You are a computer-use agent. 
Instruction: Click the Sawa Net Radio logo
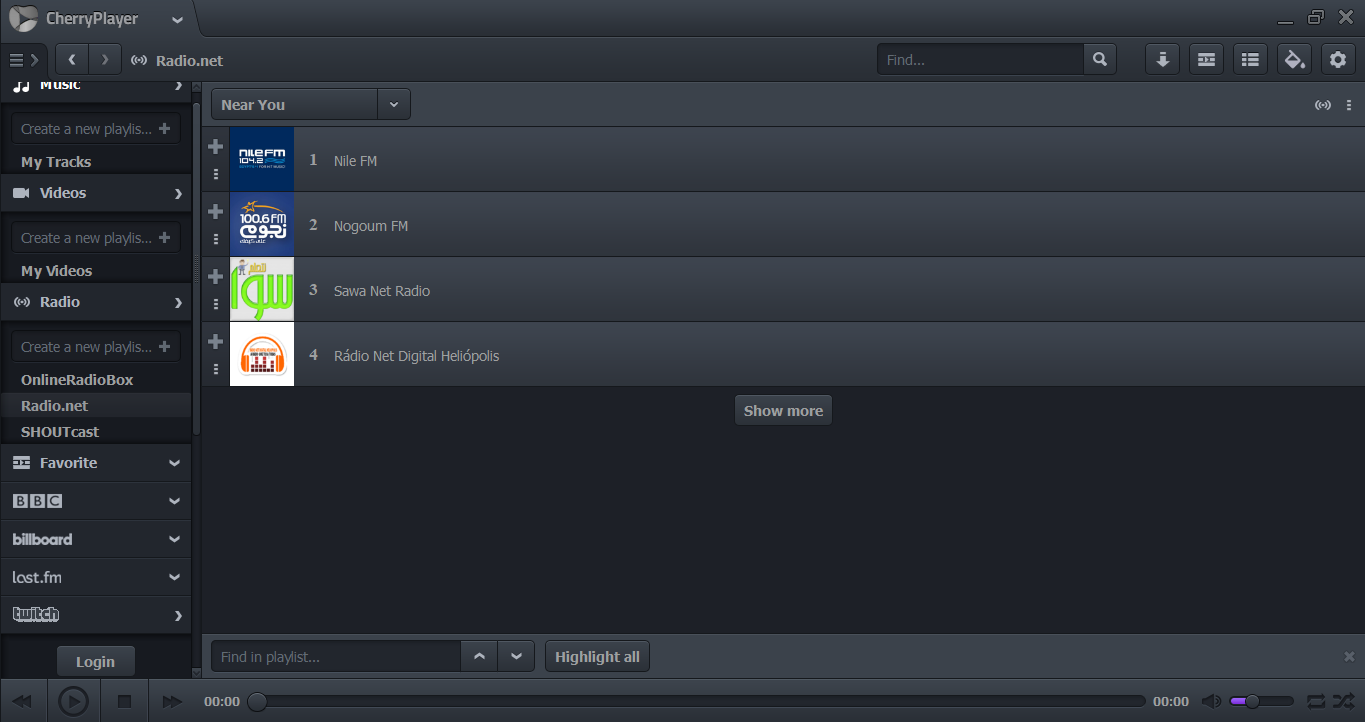(x=262, y=289)
